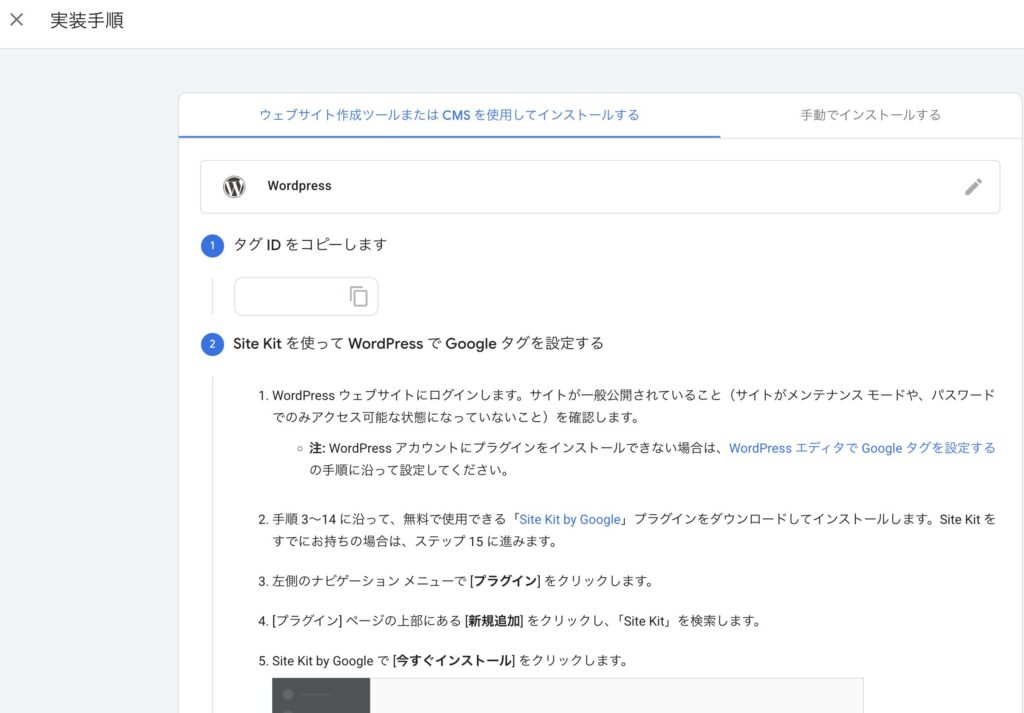The height and width of the screenshot is (713, 1024).
Task: Switch to the 手動でインストールする tab
Action: tap(871, 115)
